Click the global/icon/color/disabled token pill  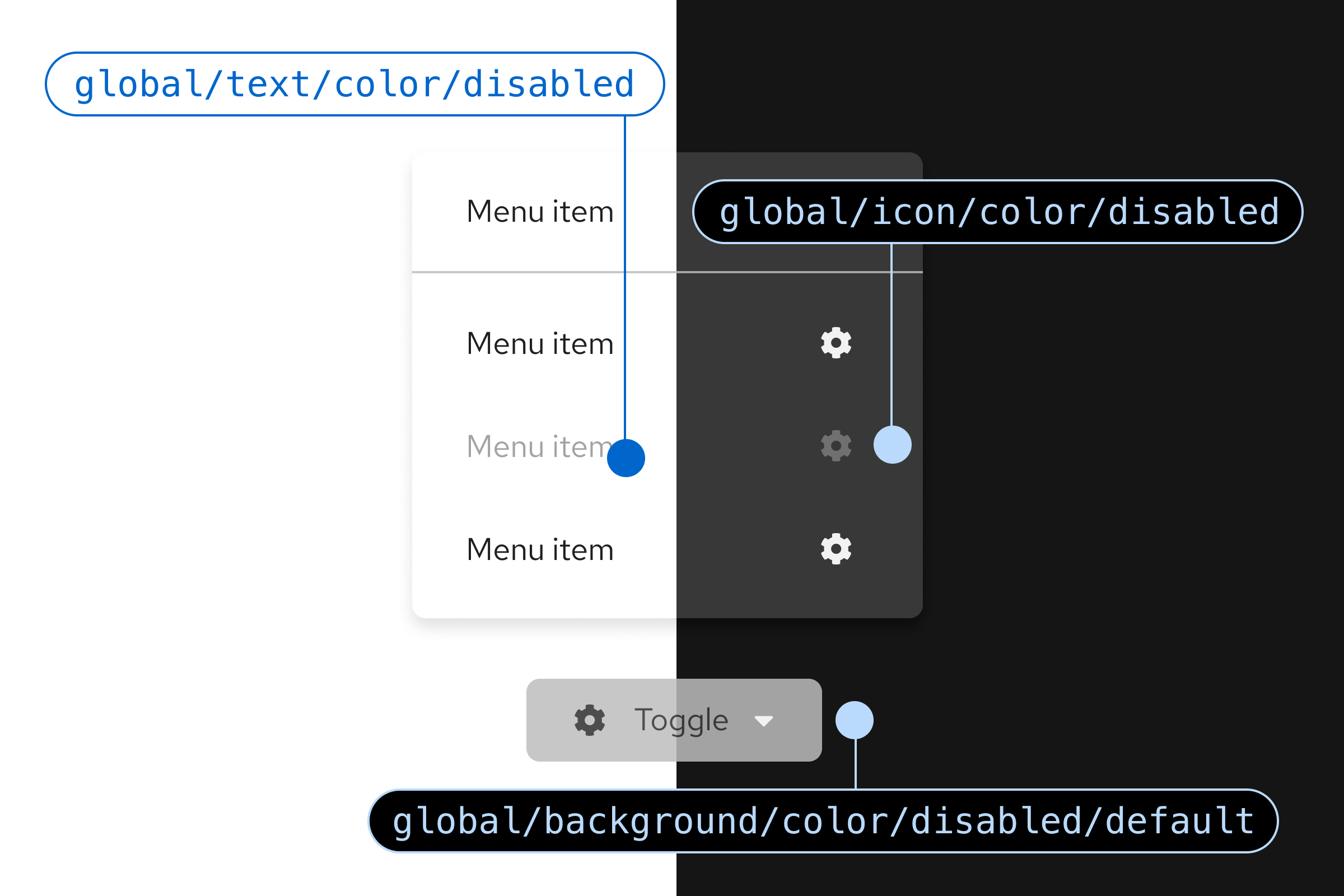click(998, 212)
